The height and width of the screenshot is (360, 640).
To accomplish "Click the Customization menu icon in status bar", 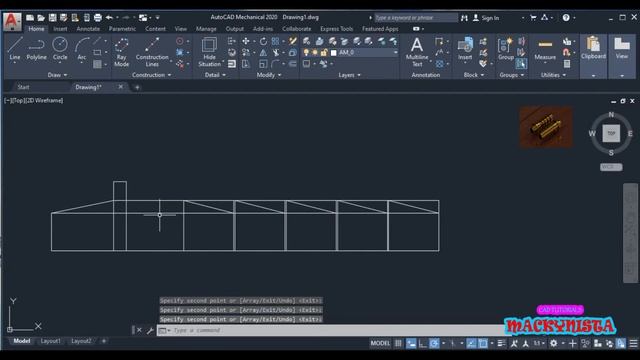I will tap(633, 343).
